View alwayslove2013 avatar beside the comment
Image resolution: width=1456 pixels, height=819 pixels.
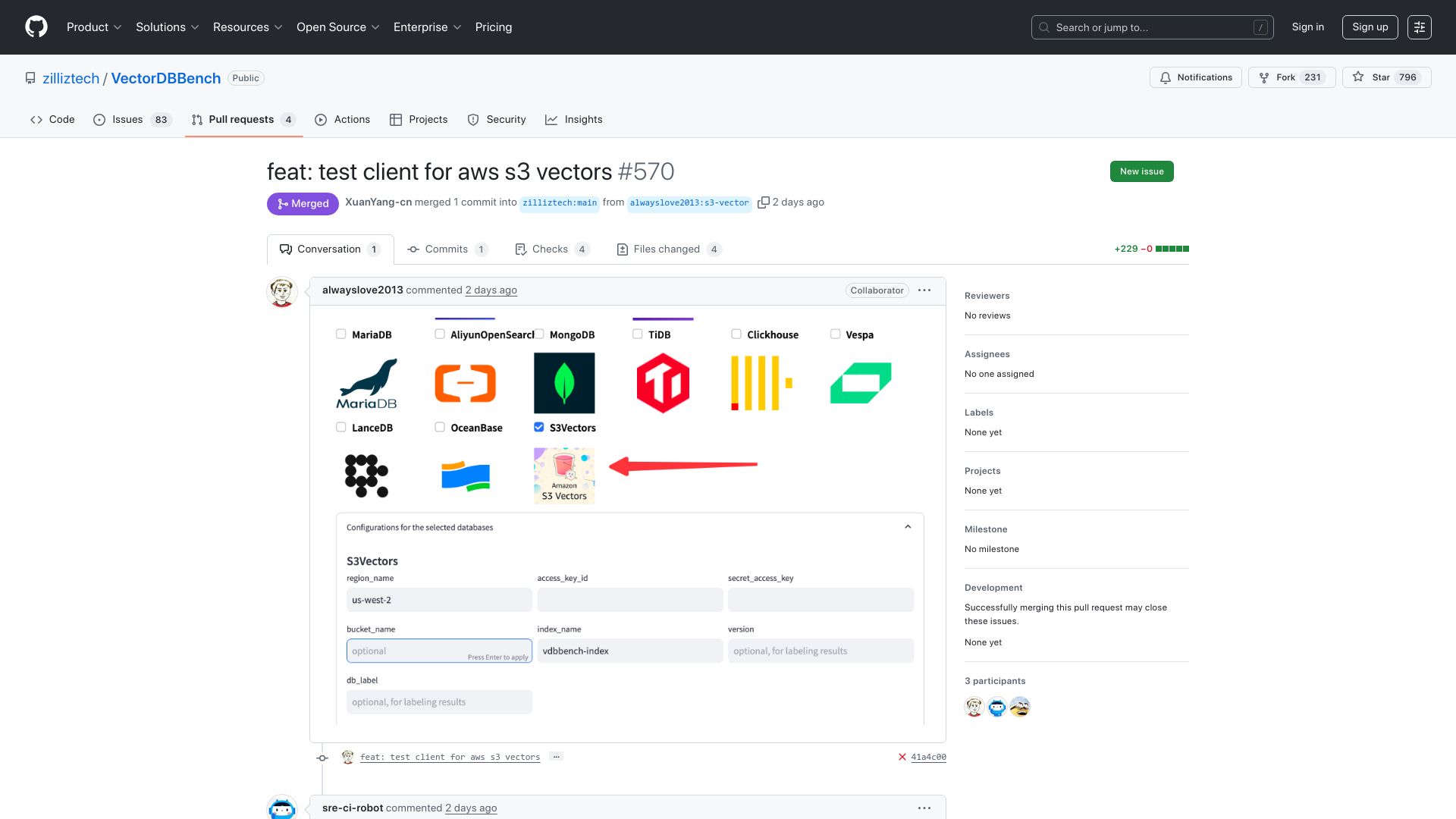[x=282, y=292]
